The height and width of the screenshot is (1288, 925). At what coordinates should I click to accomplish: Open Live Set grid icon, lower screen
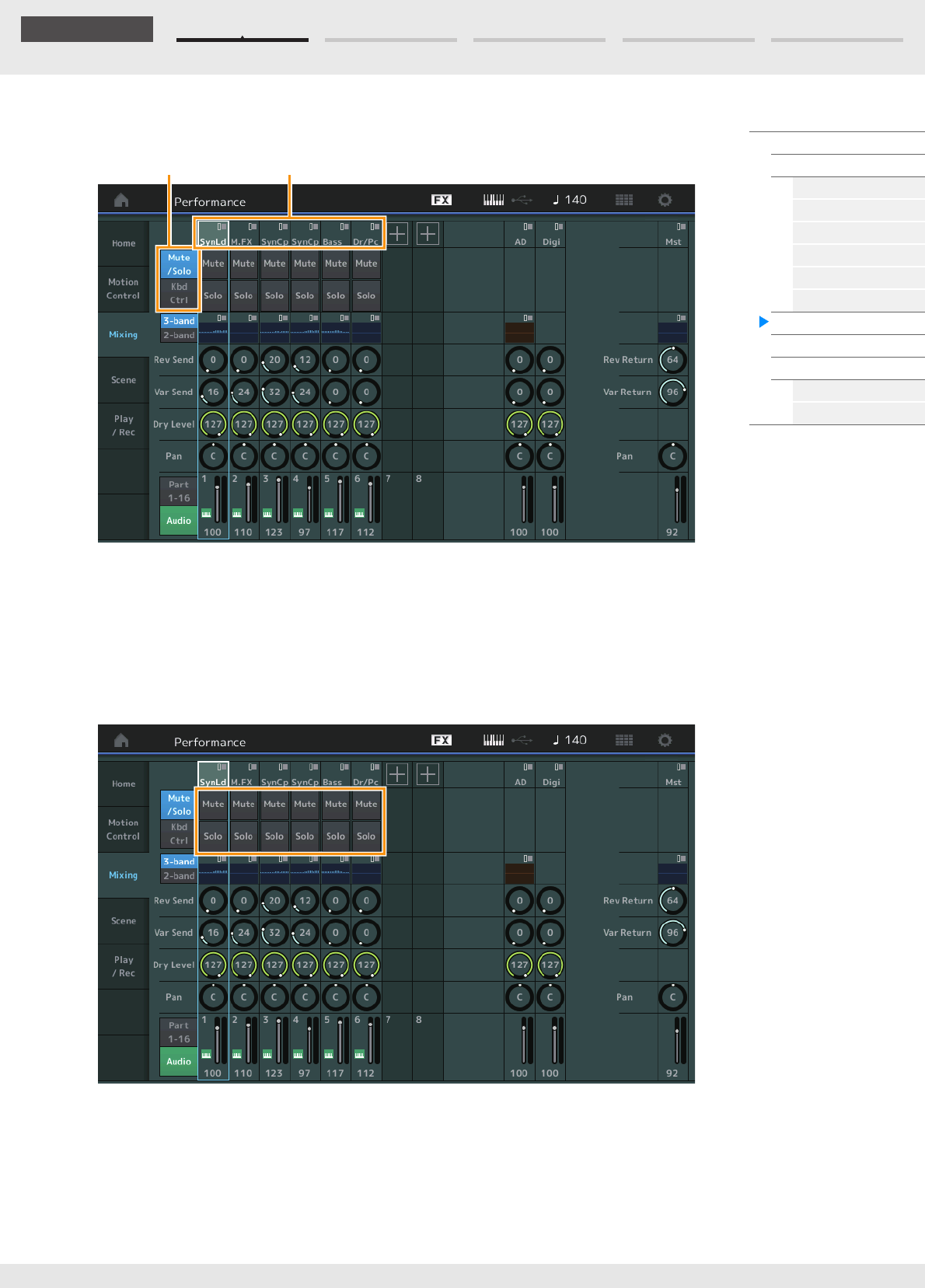pos(624,740)
